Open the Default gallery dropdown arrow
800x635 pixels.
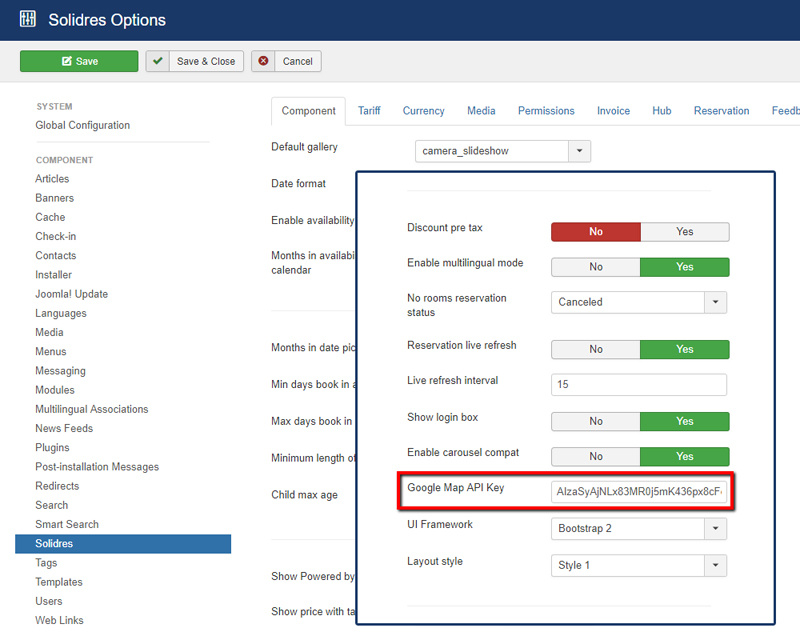pyautogui.click(x=579, y=151)
